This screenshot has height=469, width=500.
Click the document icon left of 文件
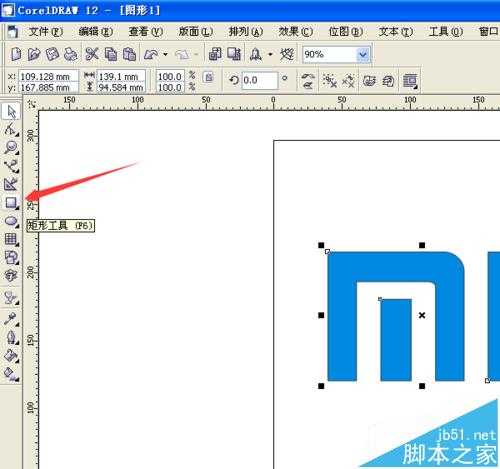13,32
